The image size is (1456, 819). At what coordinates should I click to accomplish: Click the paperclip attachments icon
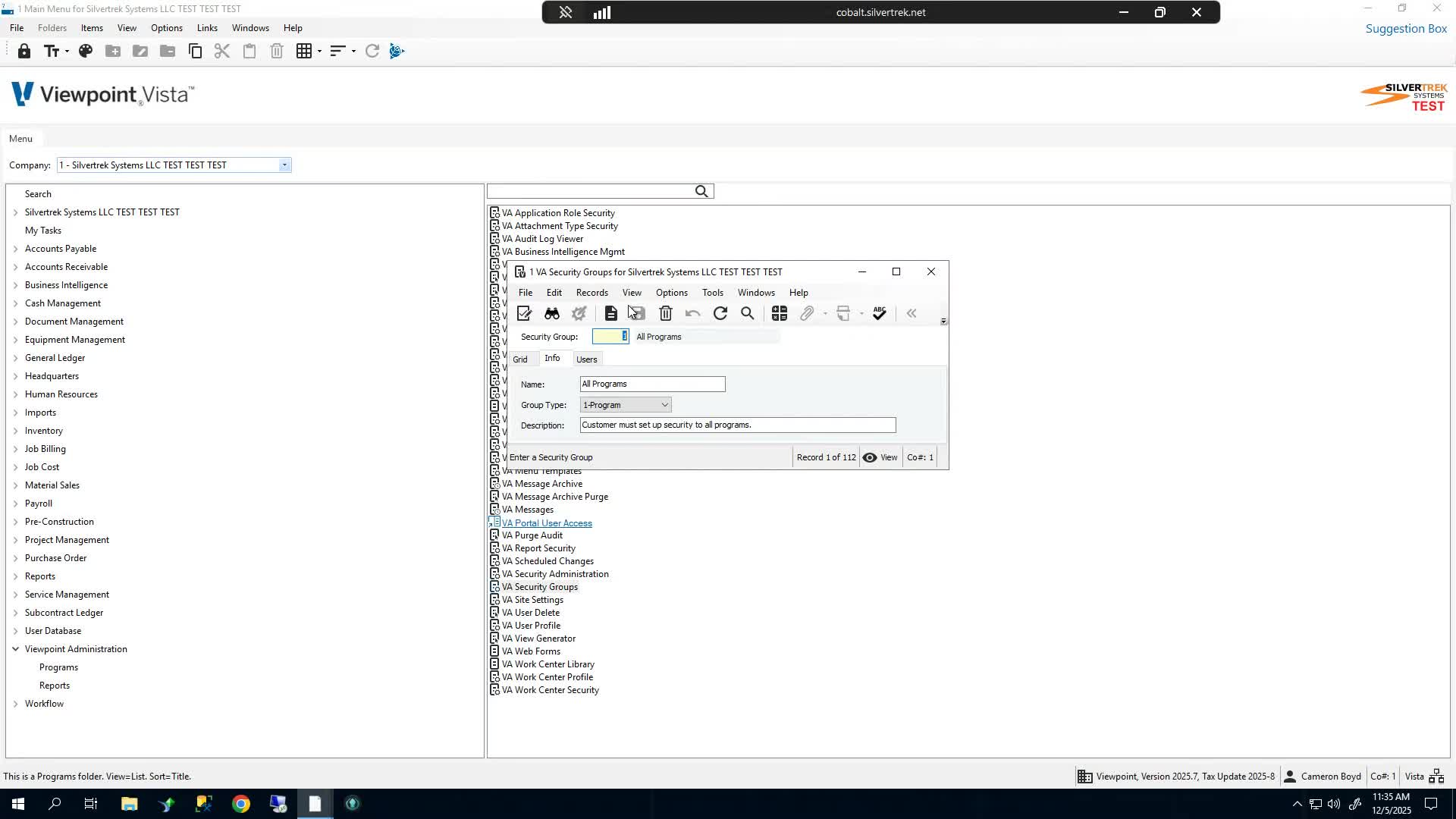(x=807, y=314)
